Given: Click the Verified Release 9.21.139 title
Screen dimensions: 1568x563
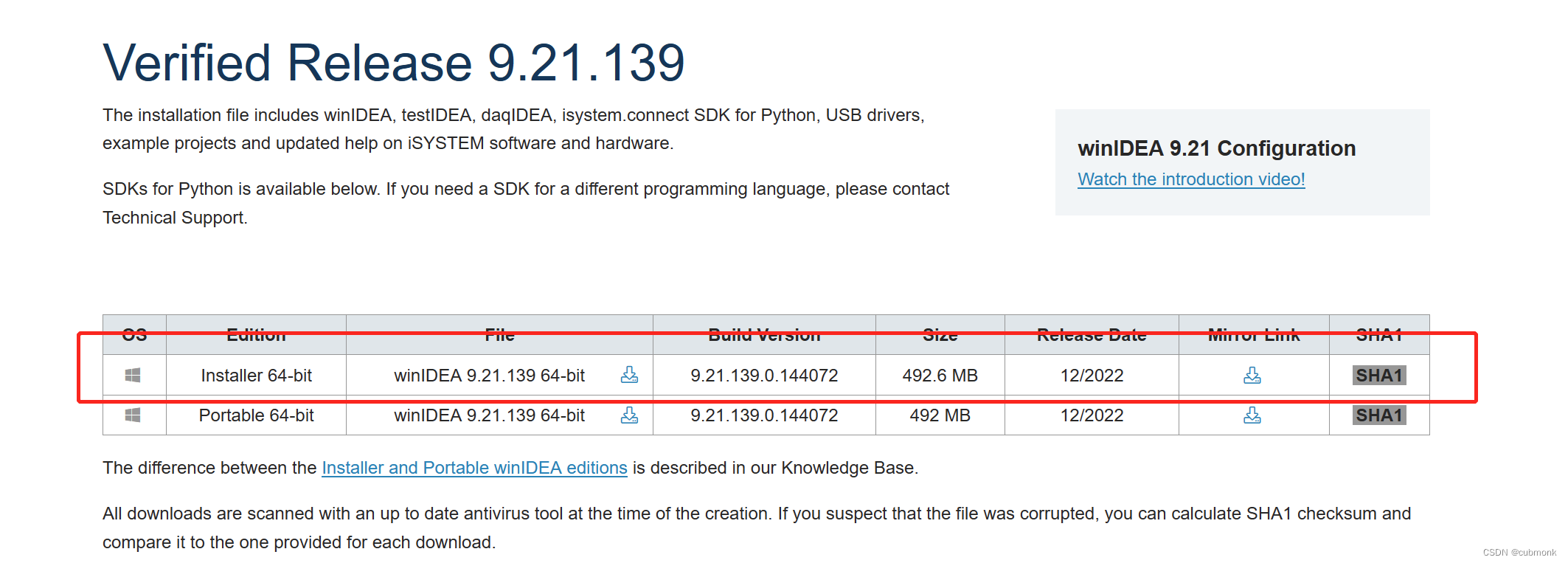Looking at the screenshot, I should (x=394, y=63).
